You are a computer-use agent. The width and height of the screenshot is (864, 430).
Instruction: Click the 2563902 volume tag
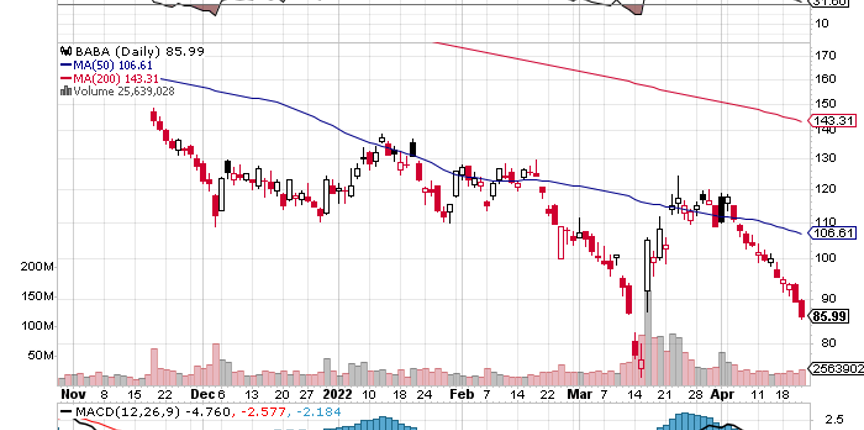point(836,369)
